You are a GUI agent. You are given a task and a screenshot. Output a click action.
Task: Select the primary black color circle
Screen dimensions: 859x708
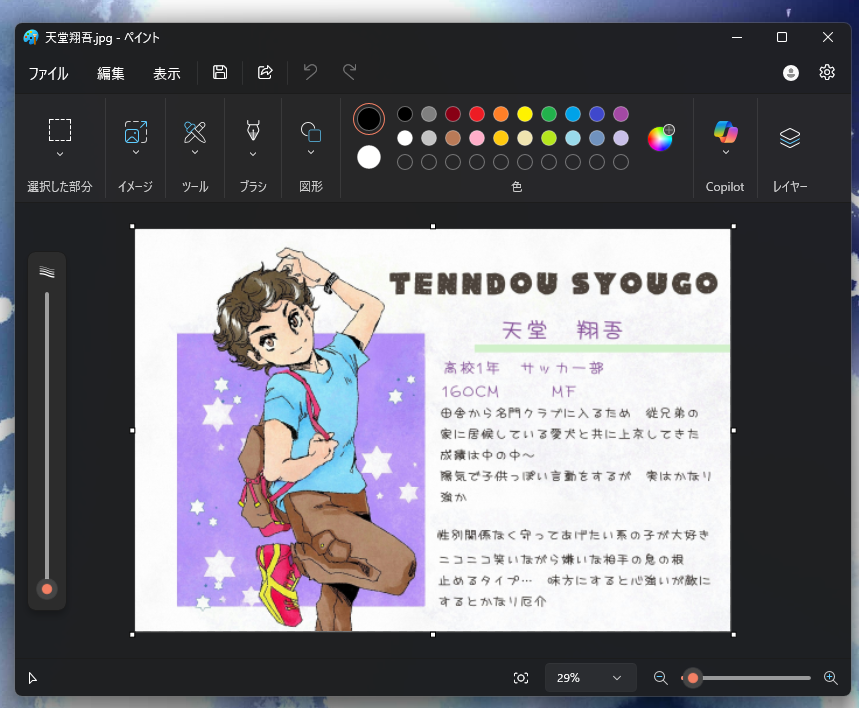[369, 119]
